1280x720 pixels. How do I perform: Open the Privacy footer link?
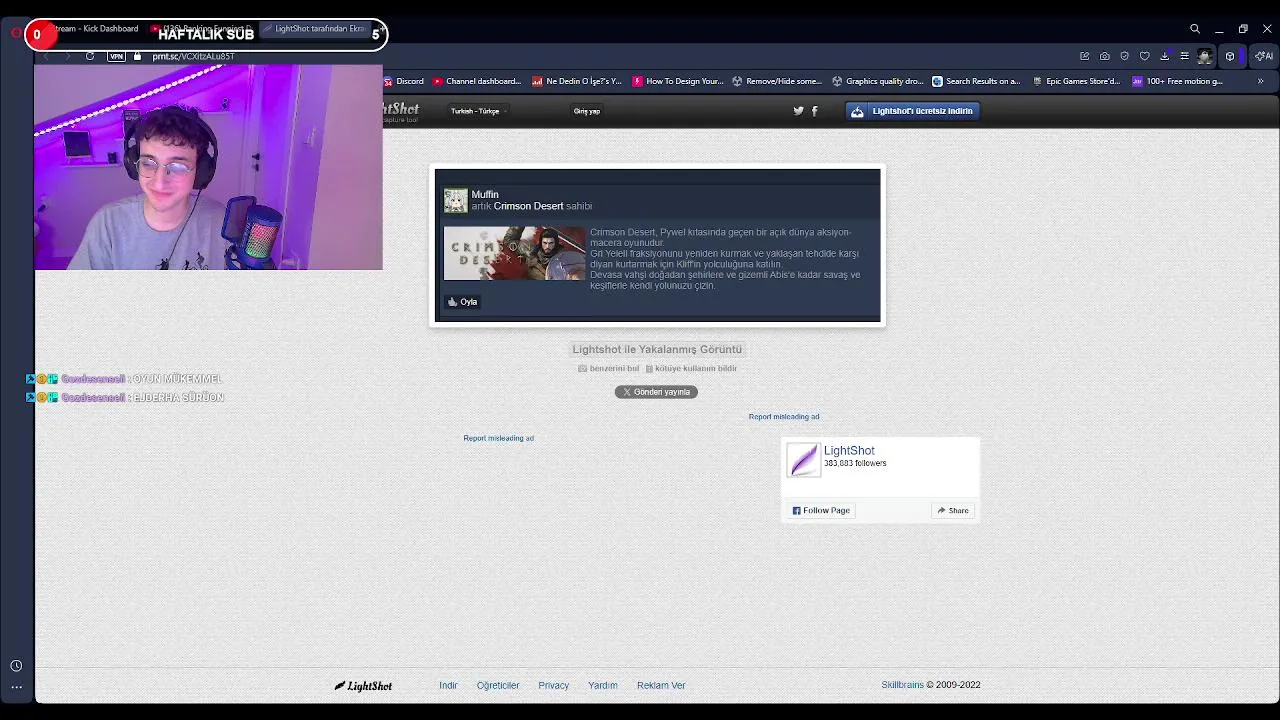[553, 686]
